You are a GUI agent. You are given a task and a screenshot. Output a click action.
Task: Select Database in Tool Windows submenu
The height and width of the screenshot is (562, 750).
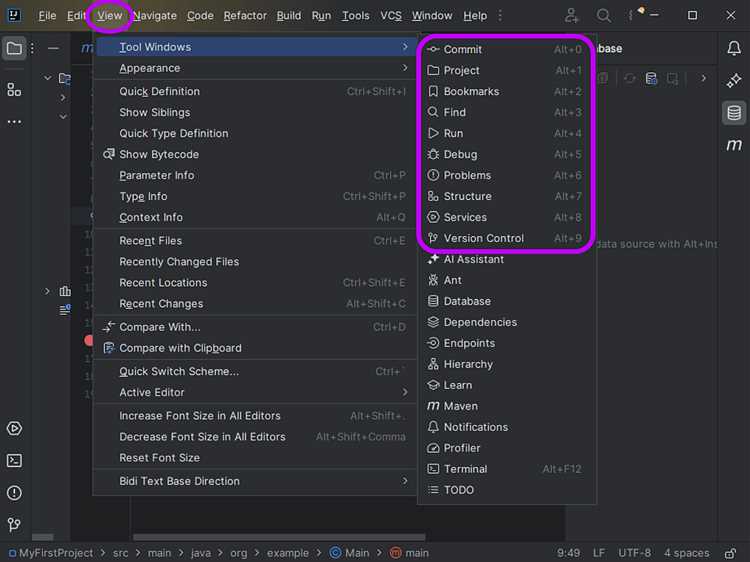pos(506,301)
